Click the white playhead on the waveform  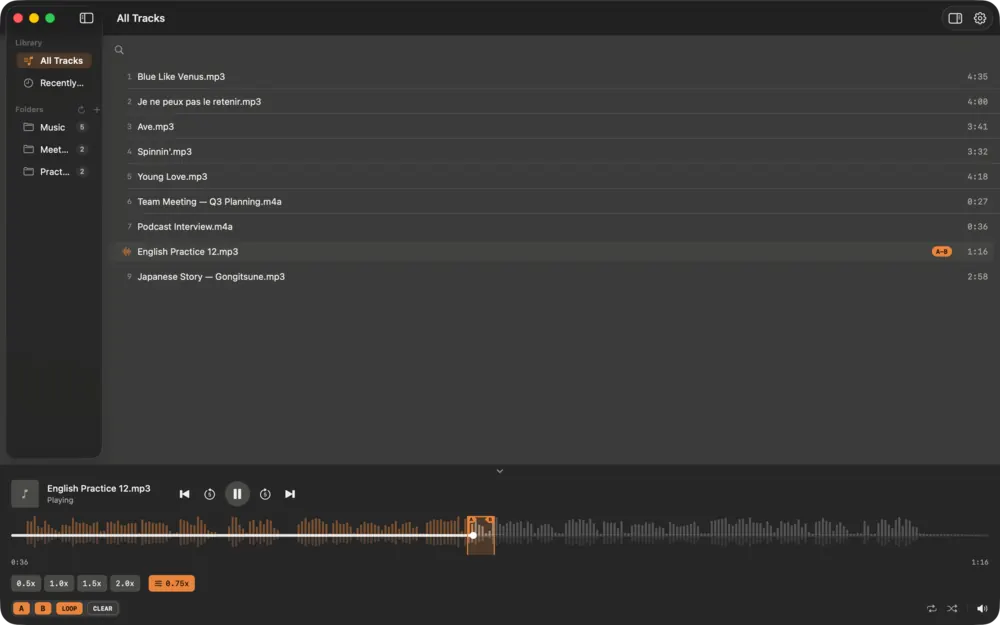(x=473, y=535)
